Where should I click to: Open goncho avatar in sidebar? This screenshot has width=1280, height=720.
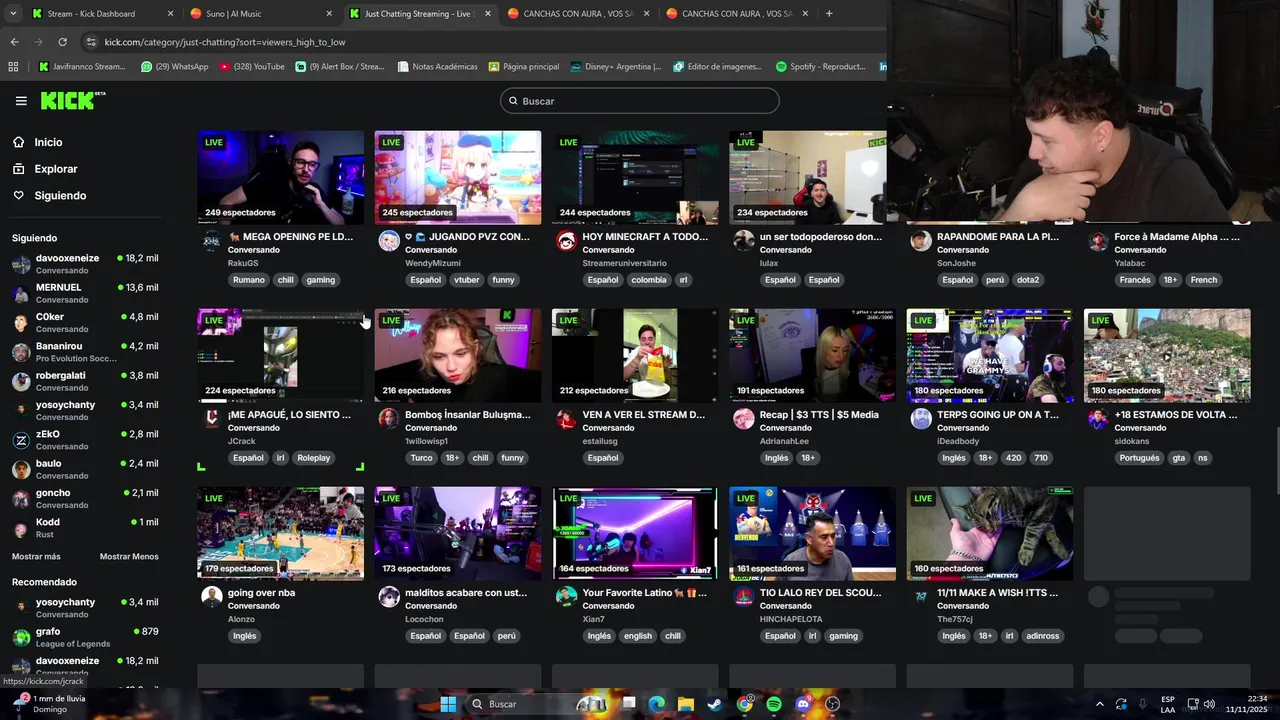pyautogui.click(x=21, y=498)
